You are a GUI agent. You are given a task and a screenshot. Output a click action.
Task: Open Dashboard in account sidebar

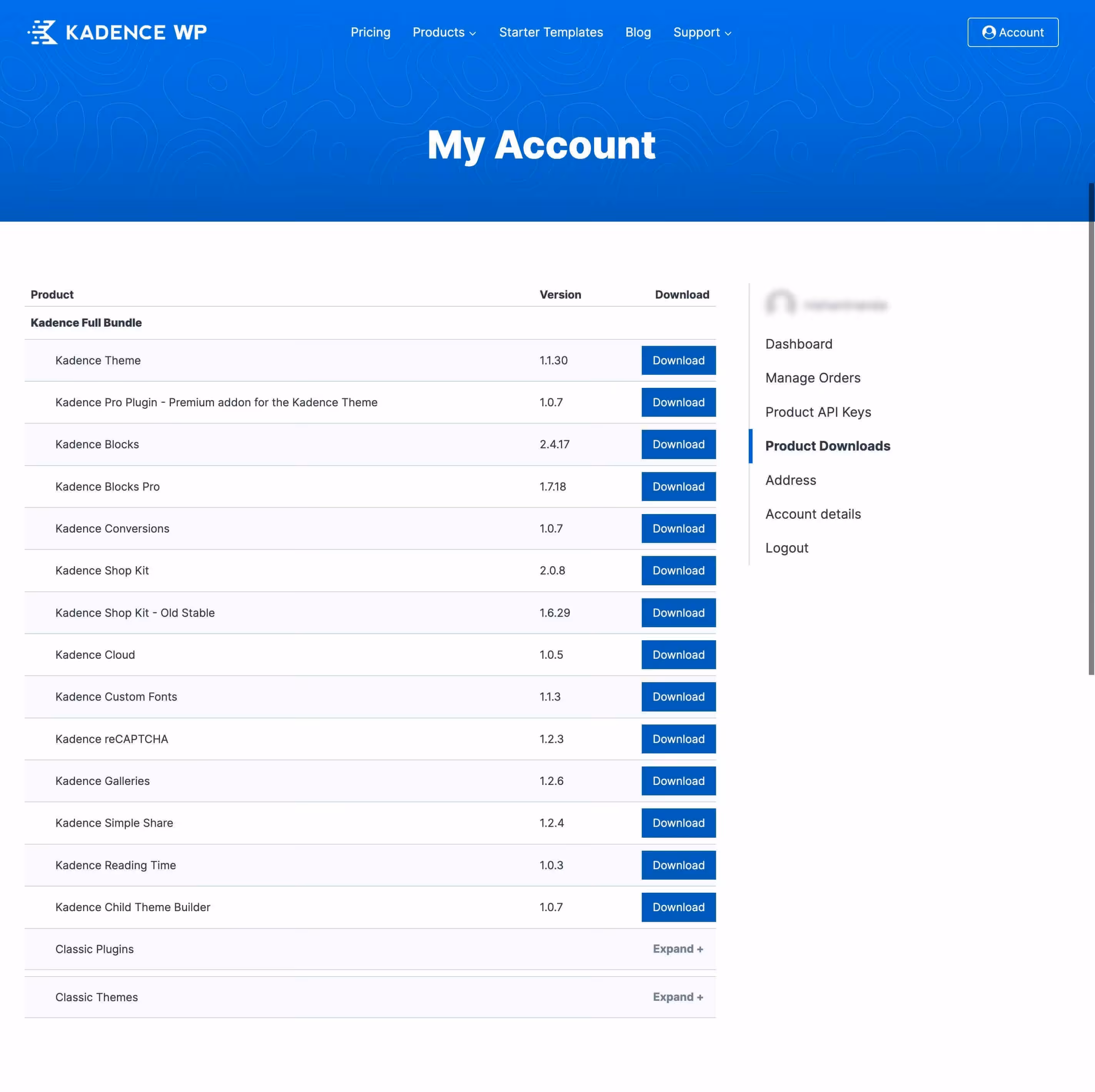[x=798, y=344]
